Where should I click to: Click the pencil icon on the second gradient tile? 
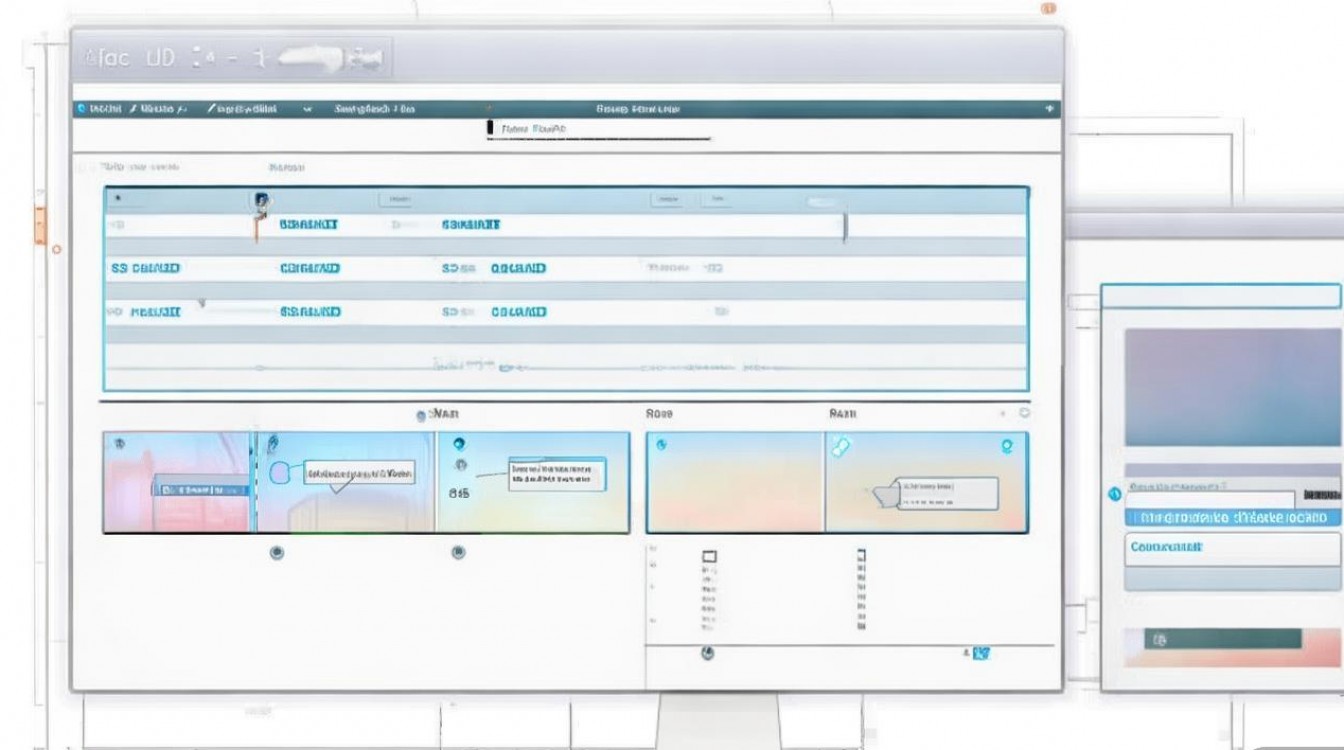pos(272,445)
